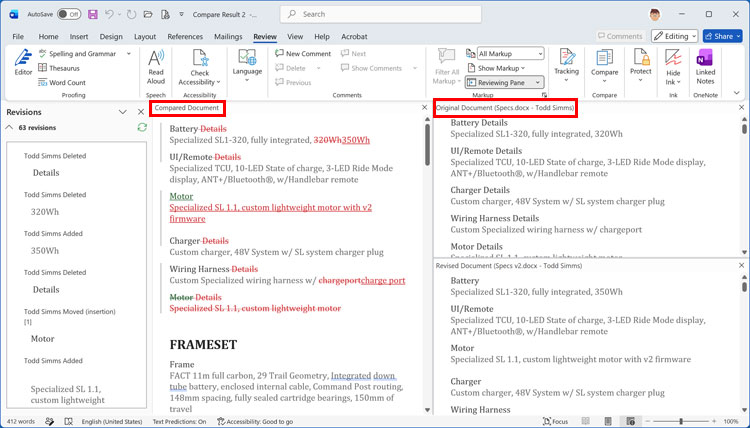This screenshot has width=750, height=428.
Task: Close the Revisions pane
Action: (141, 112)
